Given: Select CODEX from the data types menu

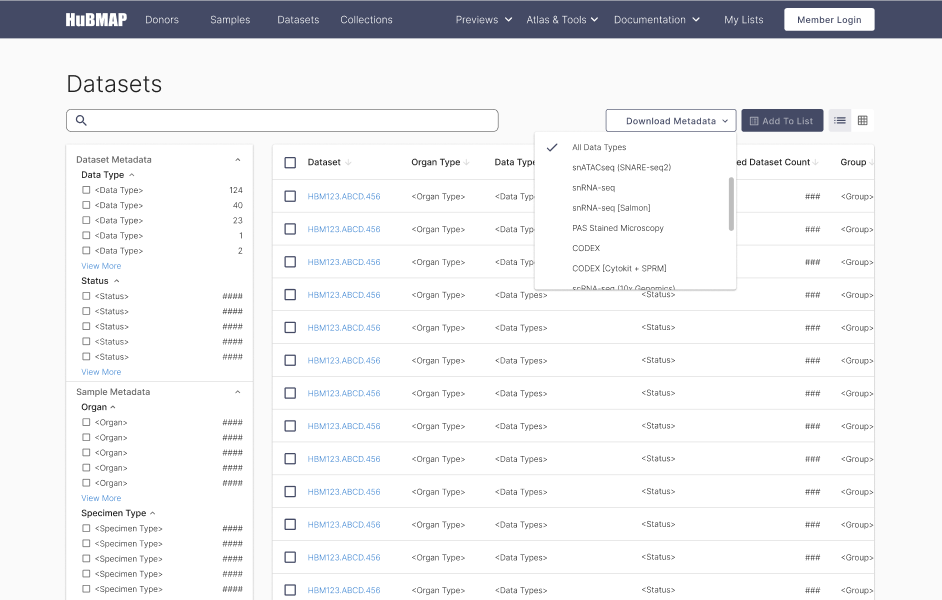Looking at the screenshot, I should tap(586, 248).
